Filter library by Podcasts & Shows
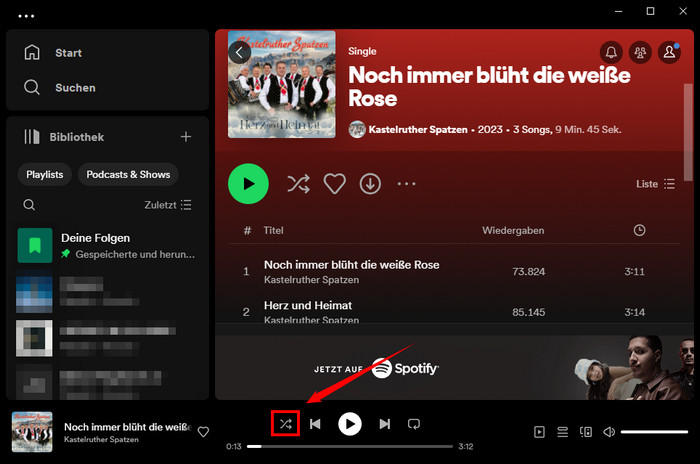Image resolution: width=700 pixels, height=464 pixels. [128, 175]
